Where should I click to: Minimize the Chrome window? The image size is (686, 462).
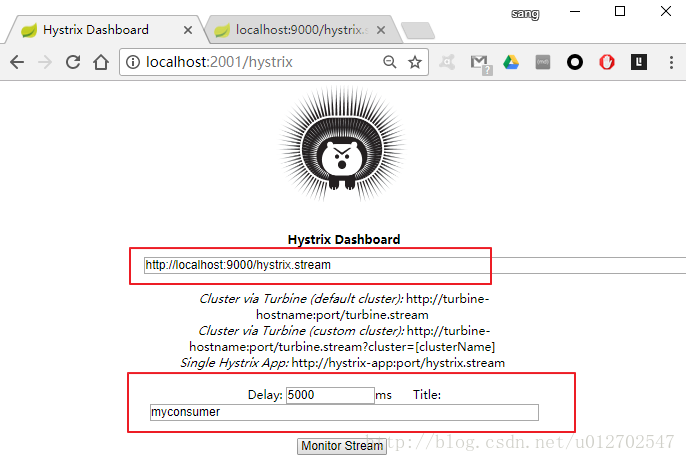pyautogui.click(x=575, y=11)
